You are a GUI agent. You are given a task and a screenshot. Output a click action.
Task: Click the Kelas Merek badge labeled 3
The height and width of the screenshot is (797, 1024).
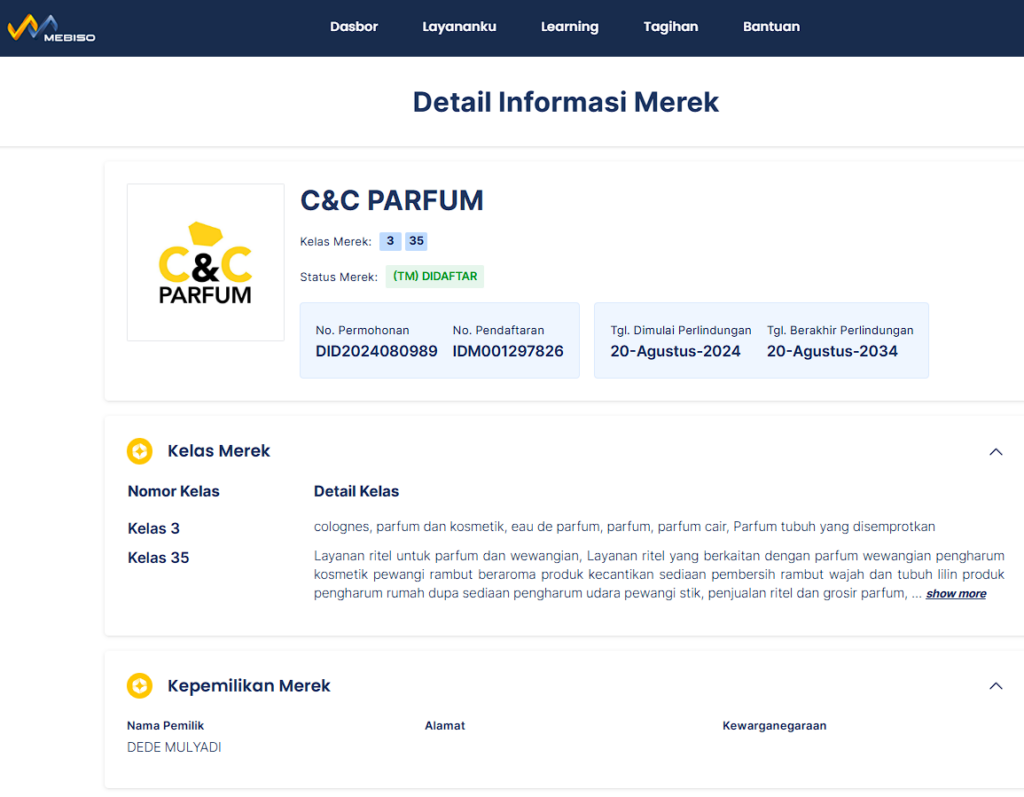pos(390,241)
